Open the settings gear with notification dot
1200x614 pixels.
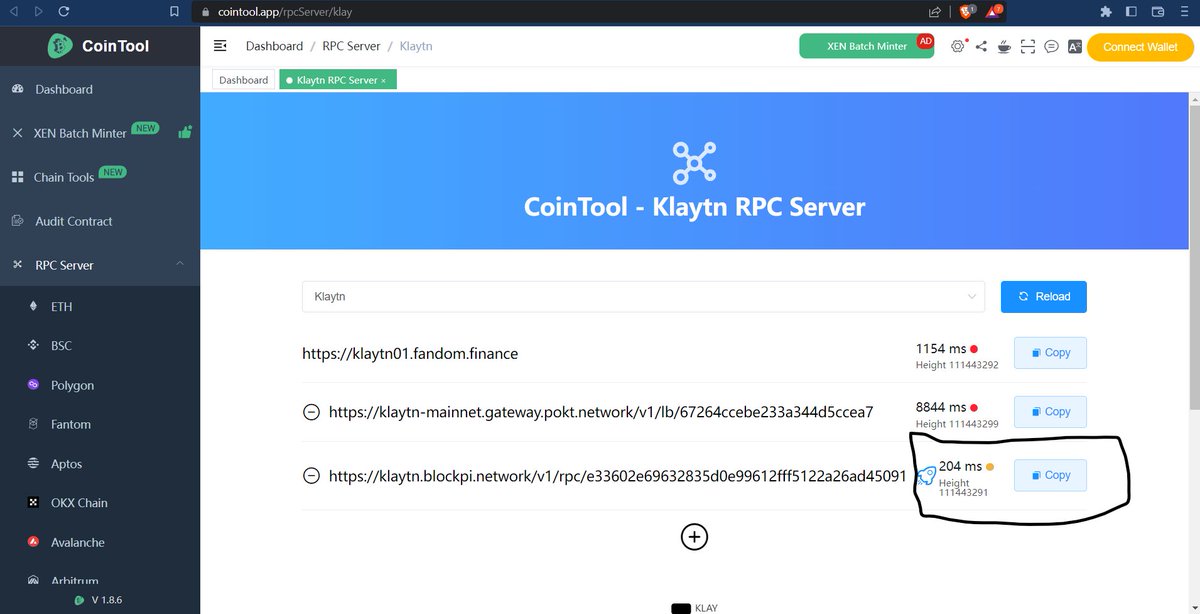(957, 46)
